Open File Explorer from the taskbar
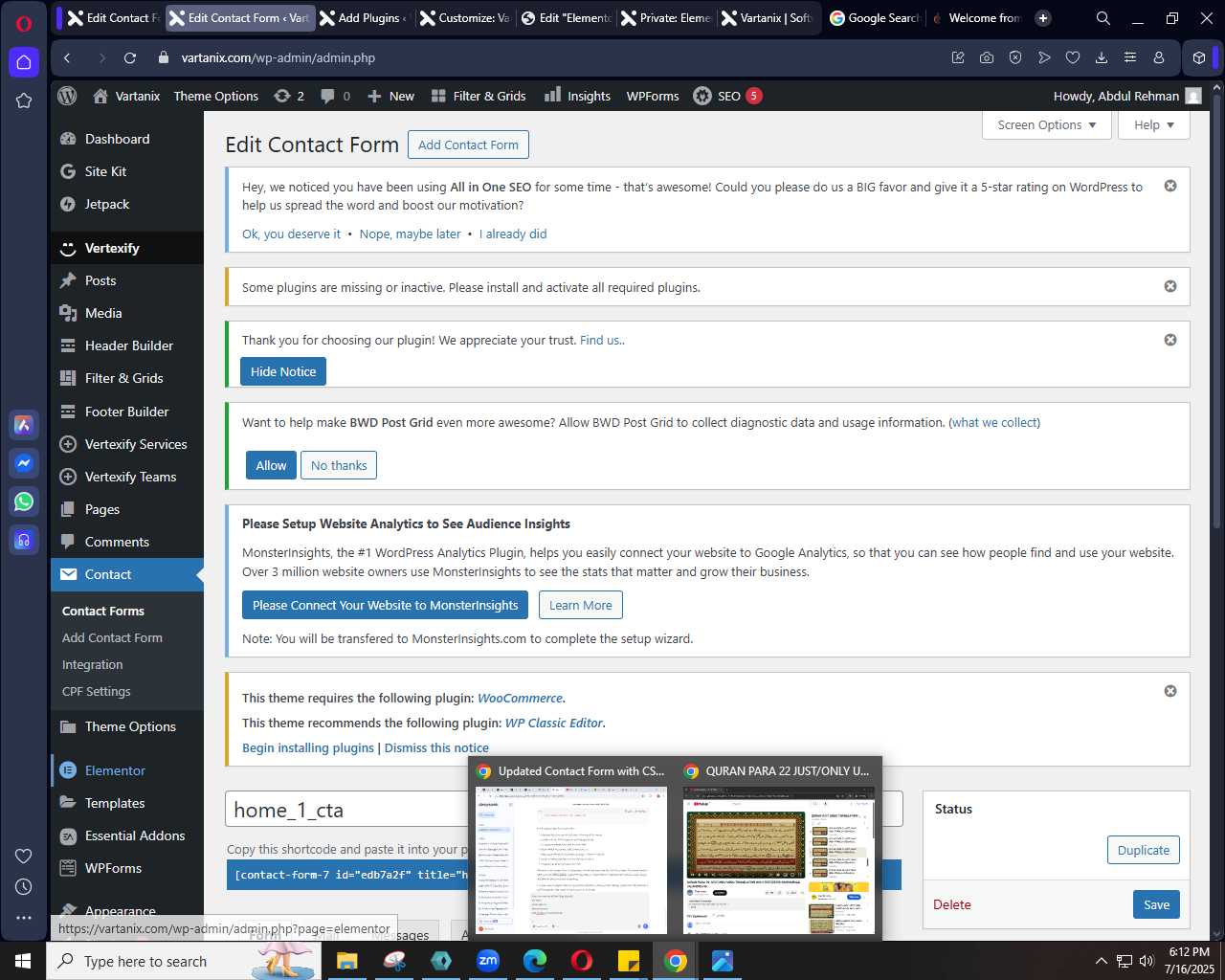Viewport: 1225px width, 980px height. (346, 961)
